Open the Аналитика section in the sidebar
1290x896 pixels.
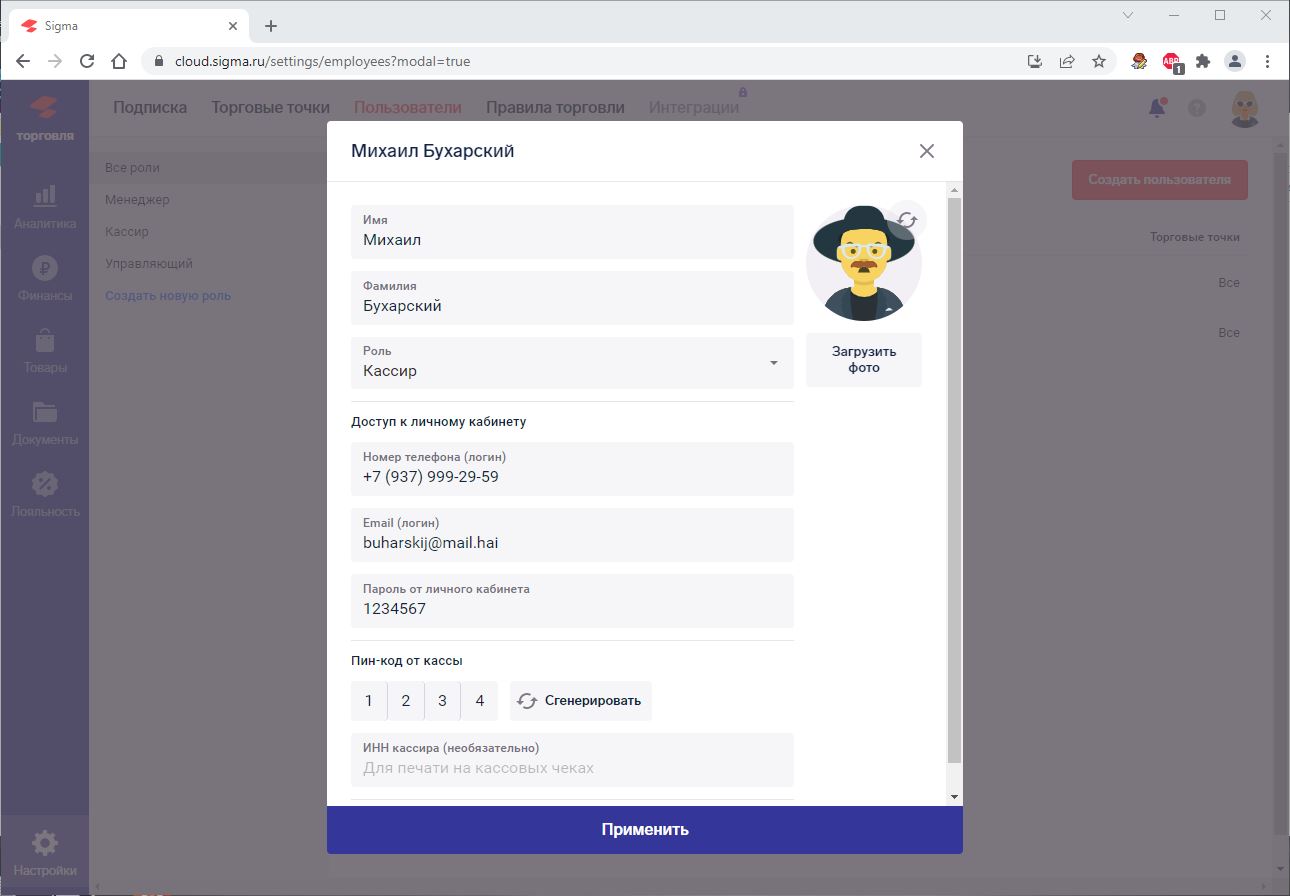coord(45,205)
